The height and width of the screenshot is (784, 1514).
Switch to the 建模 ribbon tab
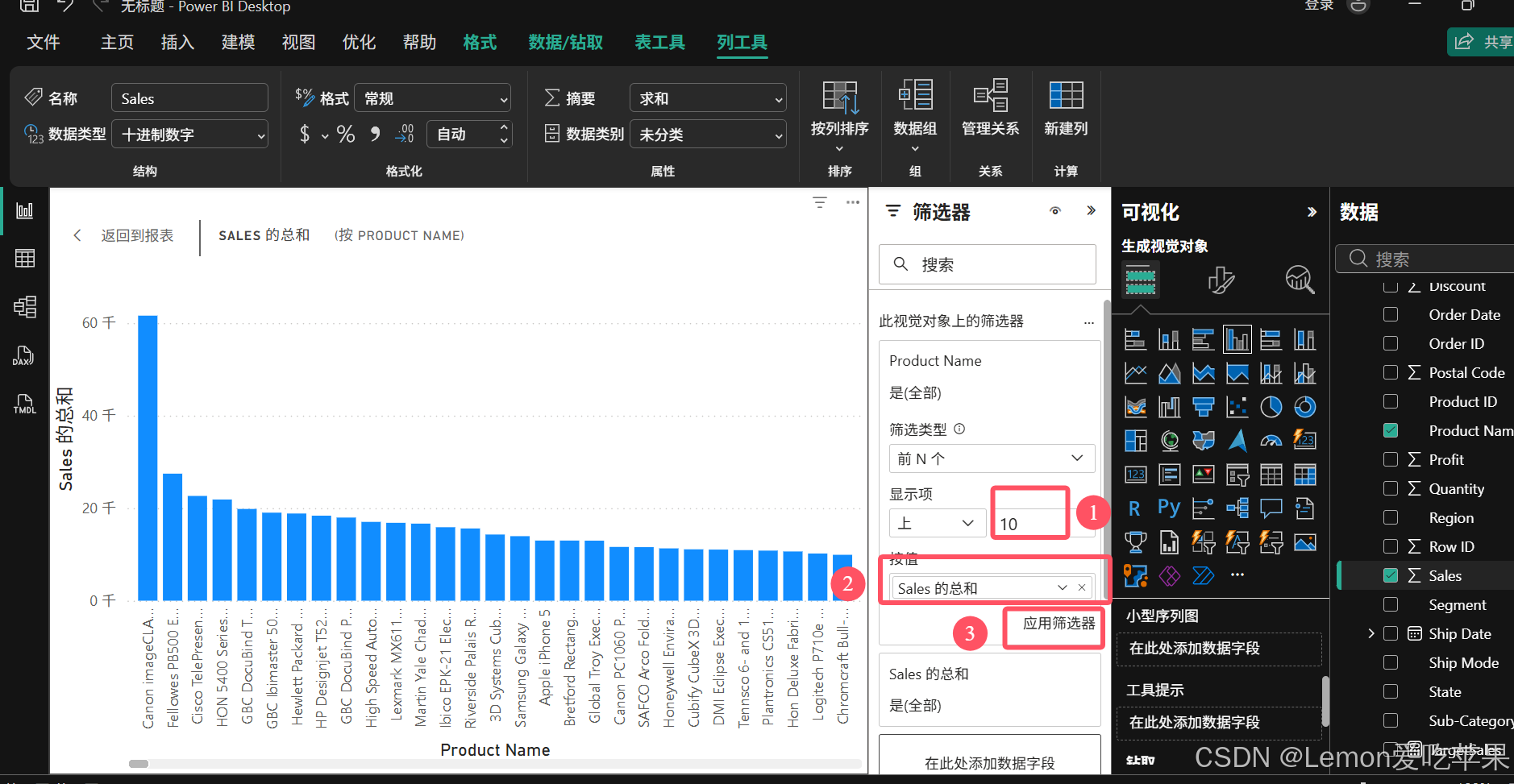click(x=238, y=43)
